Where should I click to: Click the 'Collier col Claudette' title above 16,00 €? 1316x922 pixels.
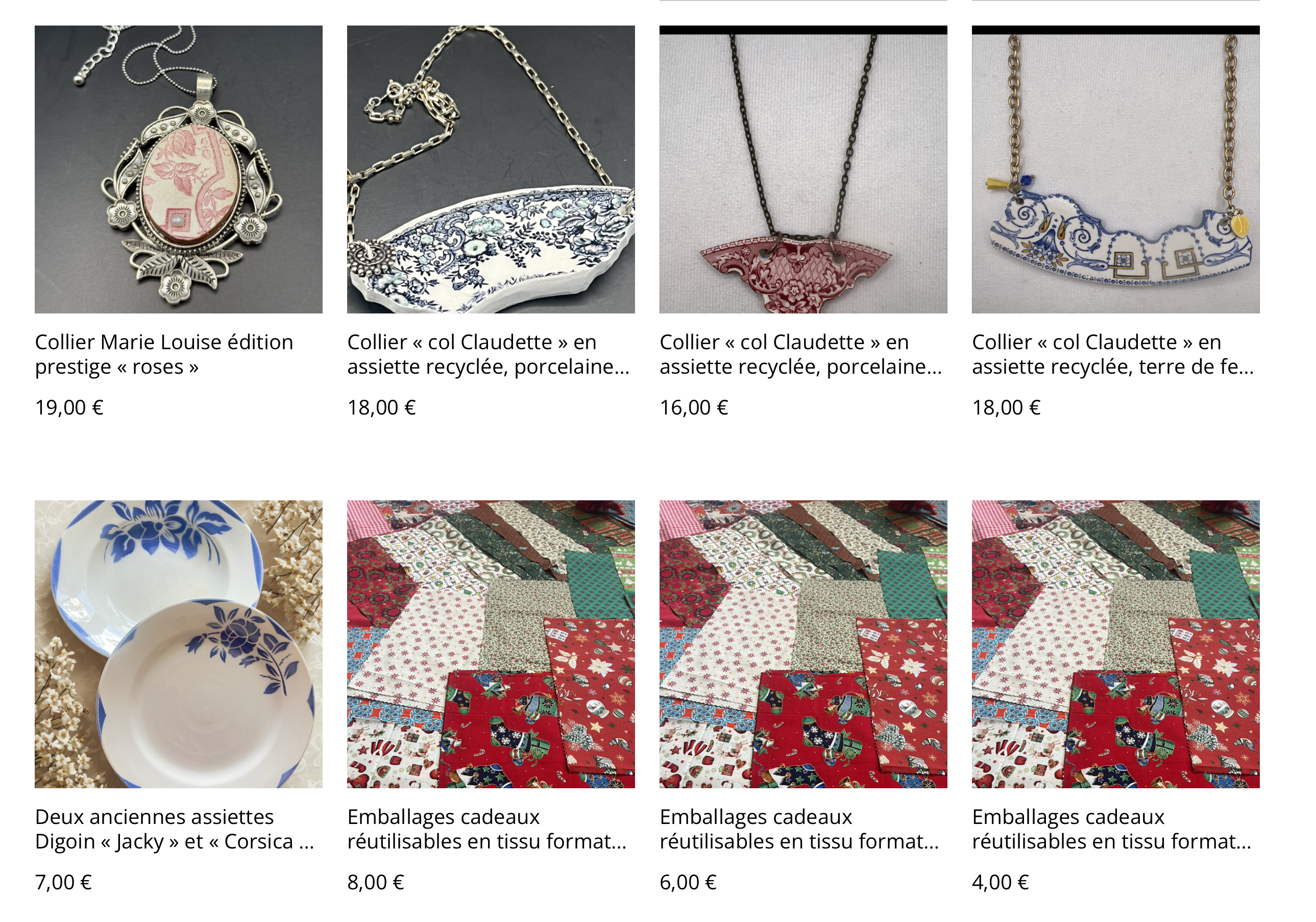pyautogui.click(x=801, y=354)
